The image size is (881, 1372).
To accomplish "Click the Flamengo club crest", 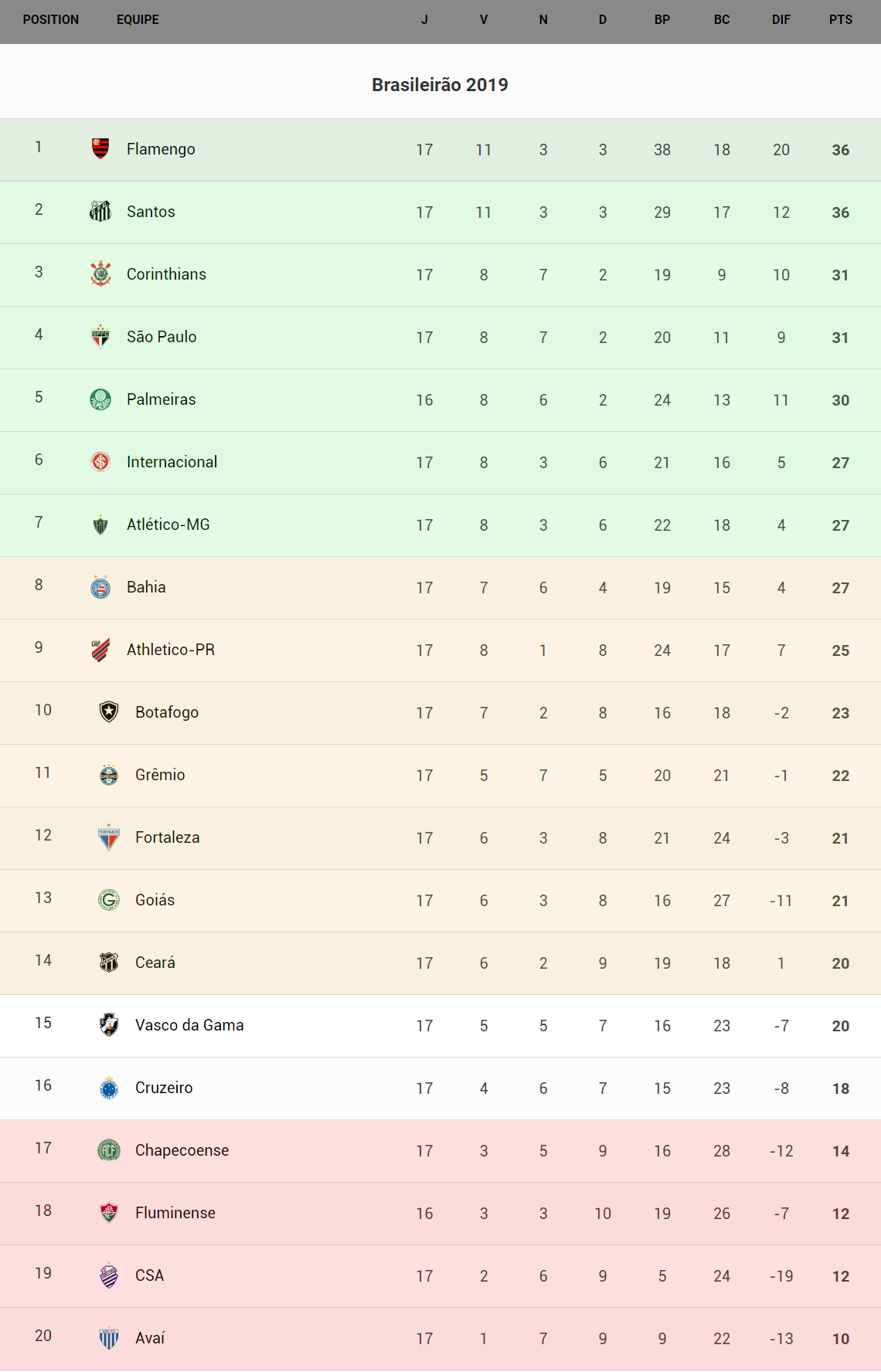I will [x=100, y=148].
